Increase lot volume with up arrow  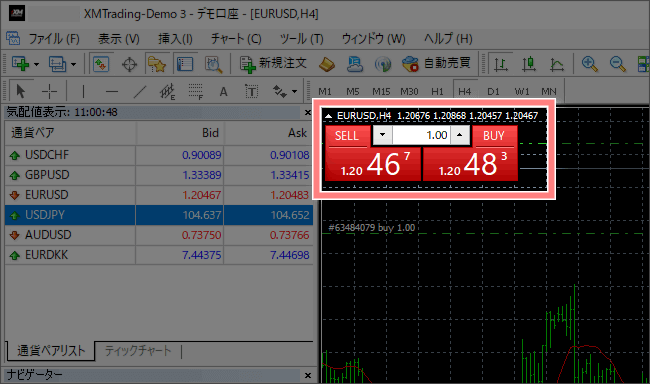pyautogui.click(x=460, y=135)
